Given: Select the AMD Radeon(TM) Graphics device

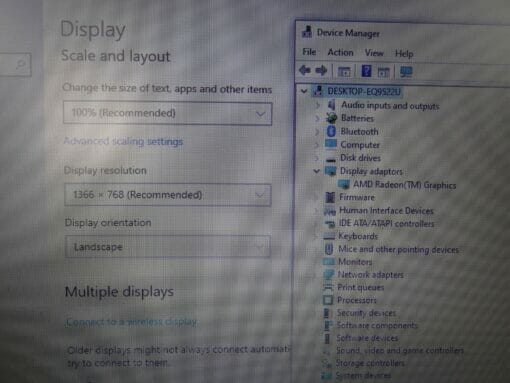Looking at the screenshot, I should click(x=404, y=185).
